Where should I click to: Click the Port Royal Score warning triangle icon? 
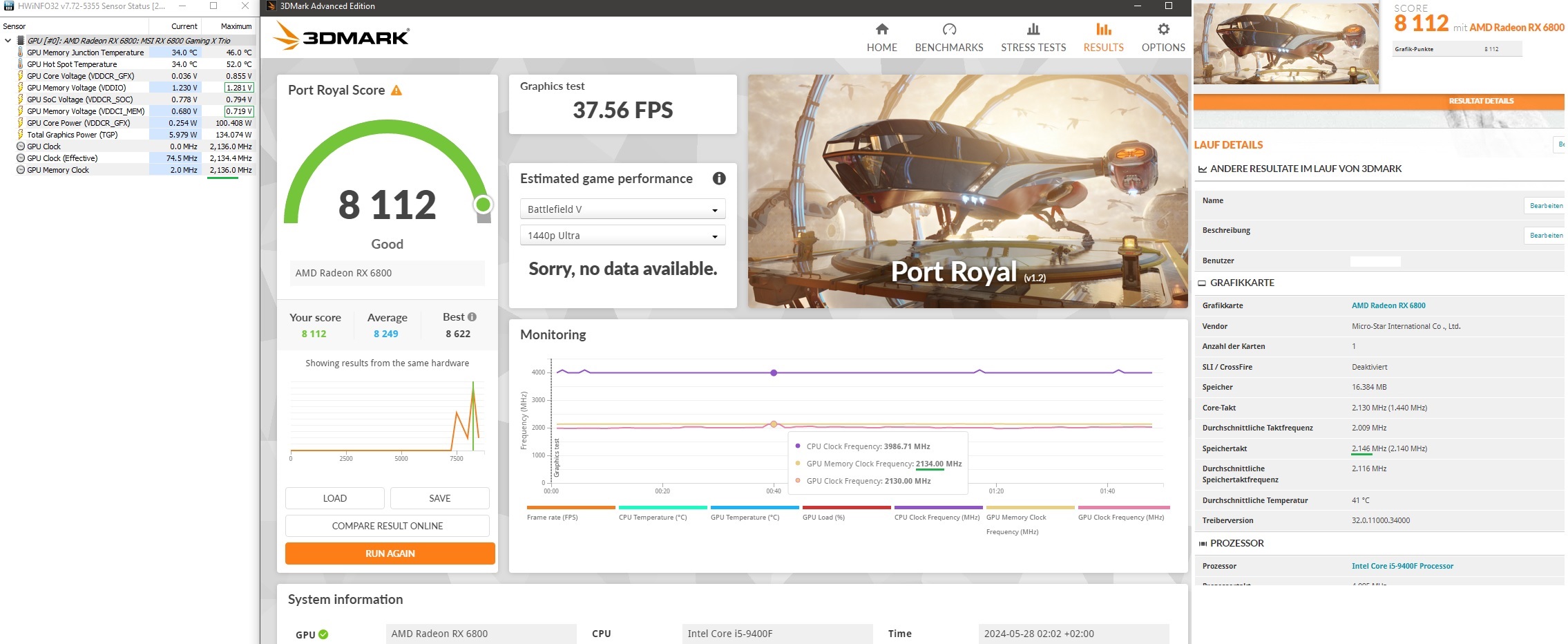pos(396,91)
